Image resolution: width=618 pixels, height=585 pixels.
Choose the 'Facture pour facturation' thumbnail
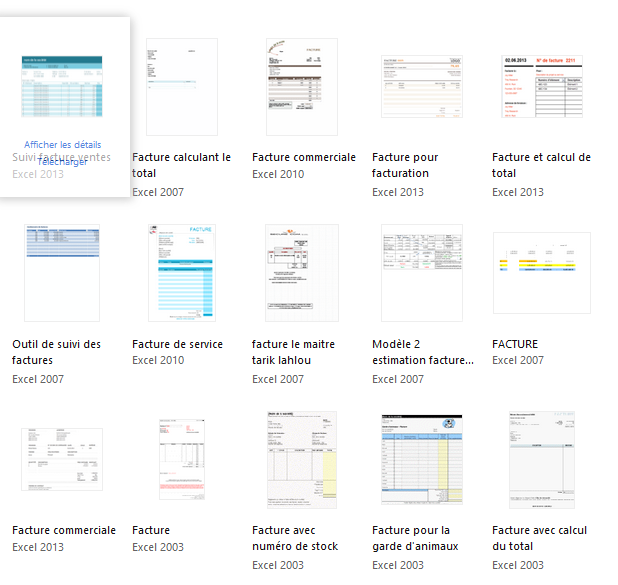pyautogui.click(x=422, y=87)
